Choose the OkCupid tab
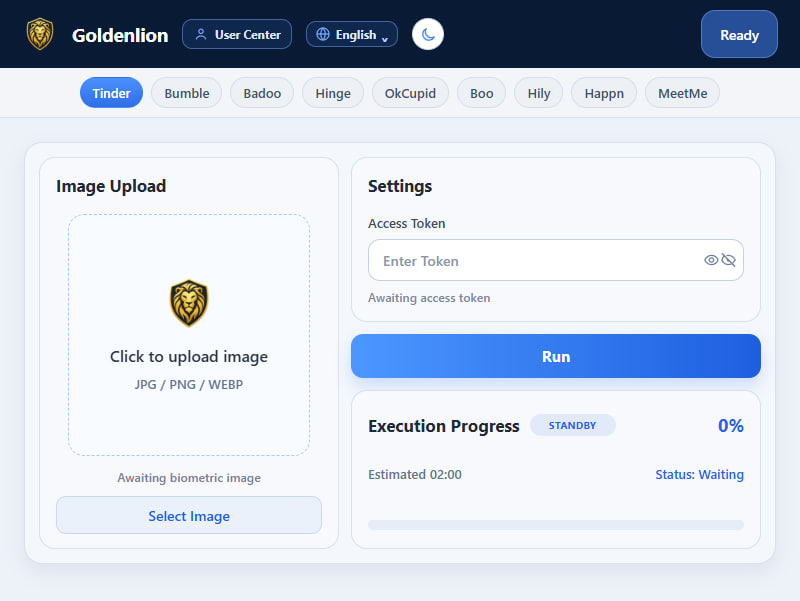The image size is (800, 601). click(410, 93)
